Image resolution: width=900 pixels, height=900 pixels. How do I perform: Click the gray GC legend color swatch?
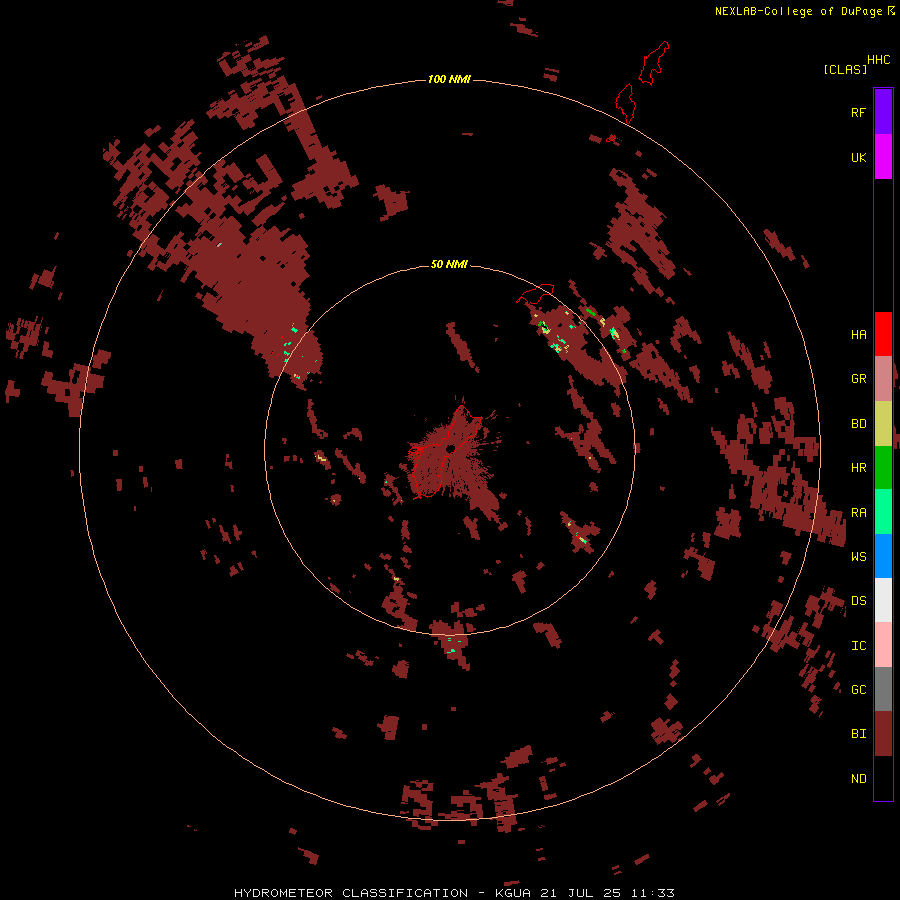click(883, 689)
